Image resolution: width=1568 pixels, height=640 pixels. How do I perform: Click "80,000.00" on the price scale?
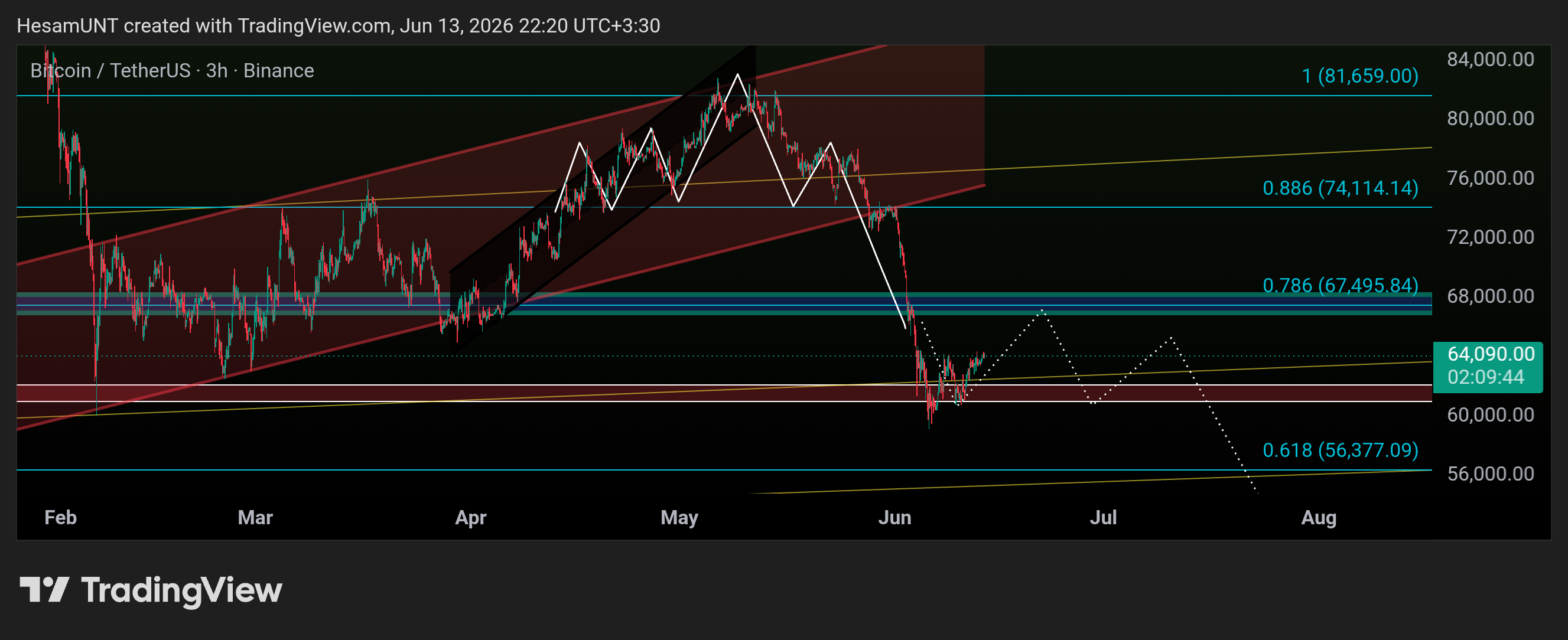click(1491, 118)
